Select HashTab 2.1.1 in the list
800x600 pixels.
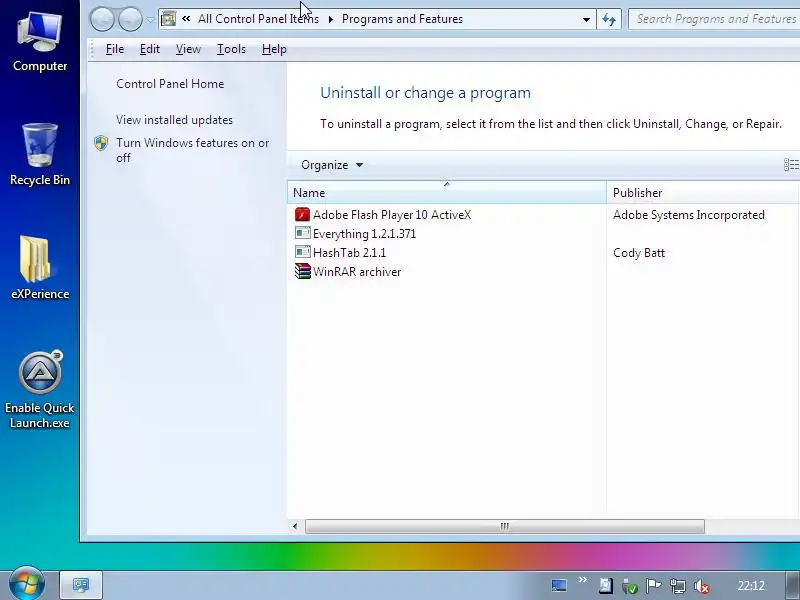[x=349, y=253]
